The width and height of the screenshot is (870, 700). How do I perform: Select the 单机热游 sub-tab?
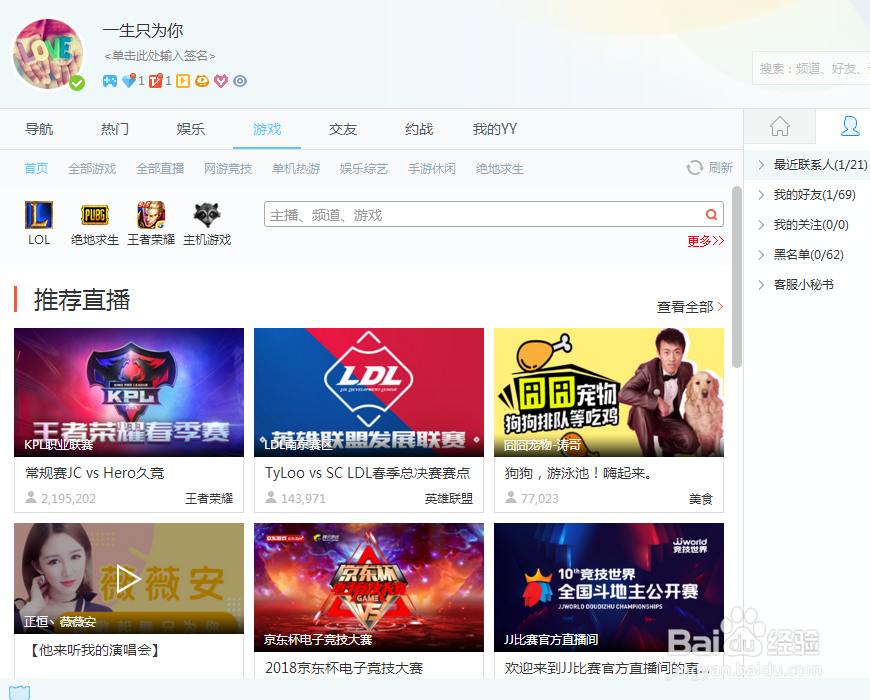pyautogui.click(x=296, y=169)
